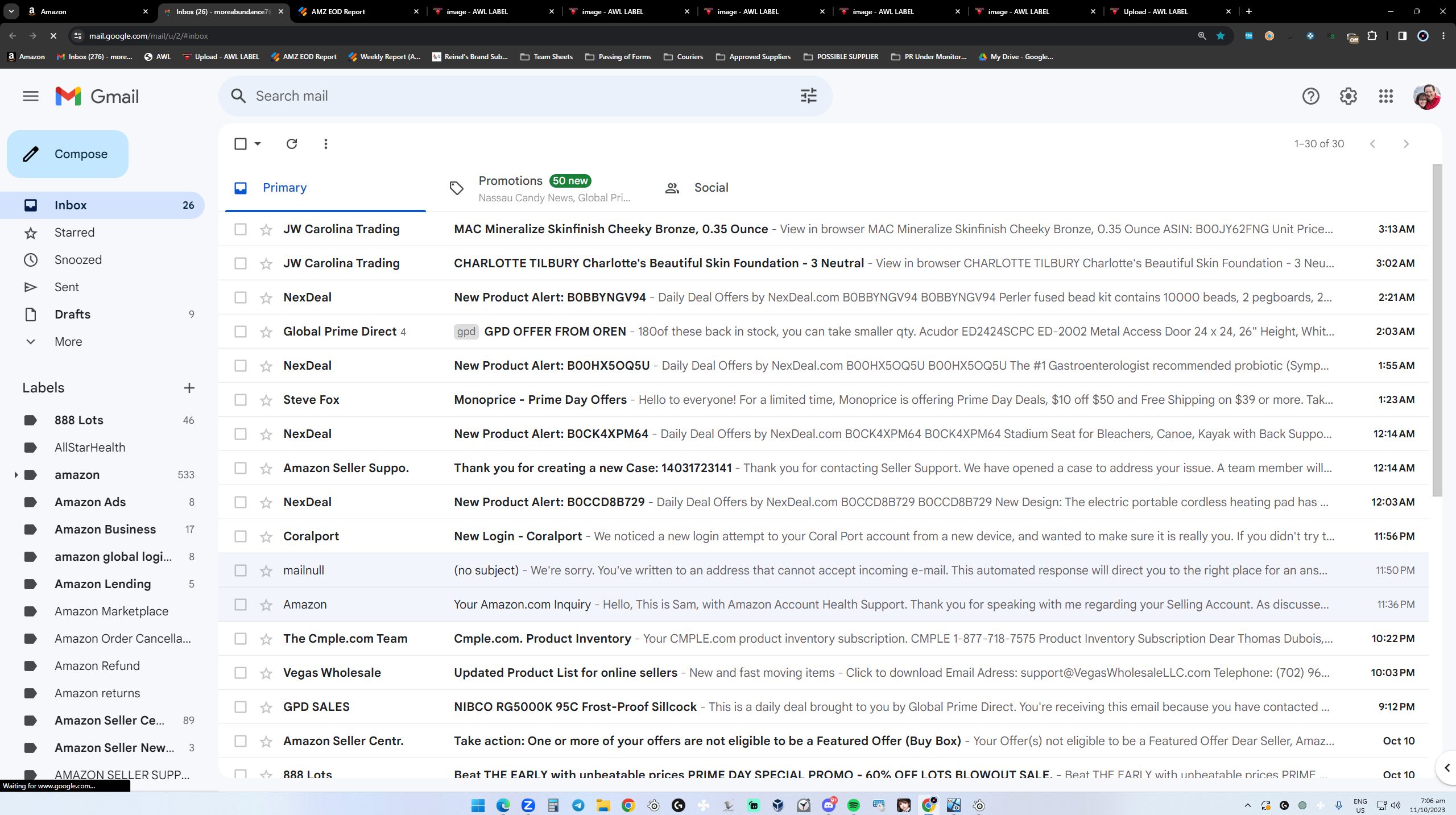Refresh the inbox
This screenshot has height=815, width=1456.
pos(292,144)
